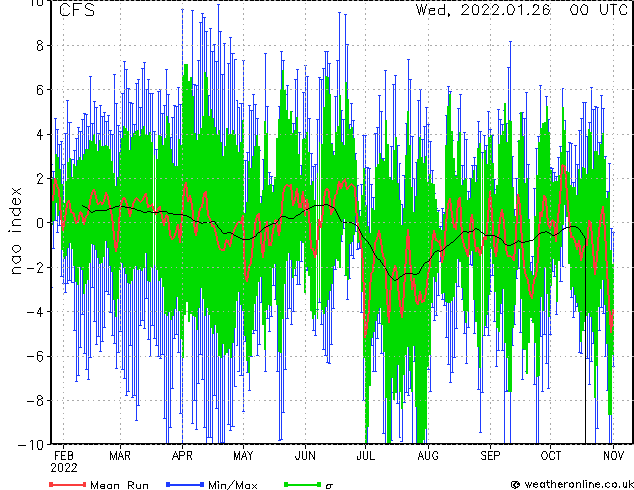Click the y-axis value 8
The width and height of the screenshot is (634, 490).
click(x=40, y=46)
